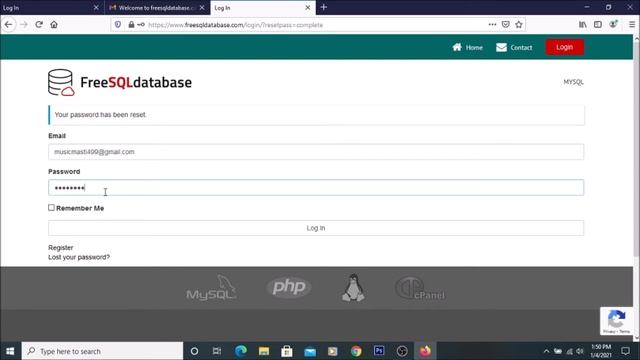This screenshot has width=640, height=360.
Task: Switch to Firefox in the taskbar
Action: tap(425, 351)
